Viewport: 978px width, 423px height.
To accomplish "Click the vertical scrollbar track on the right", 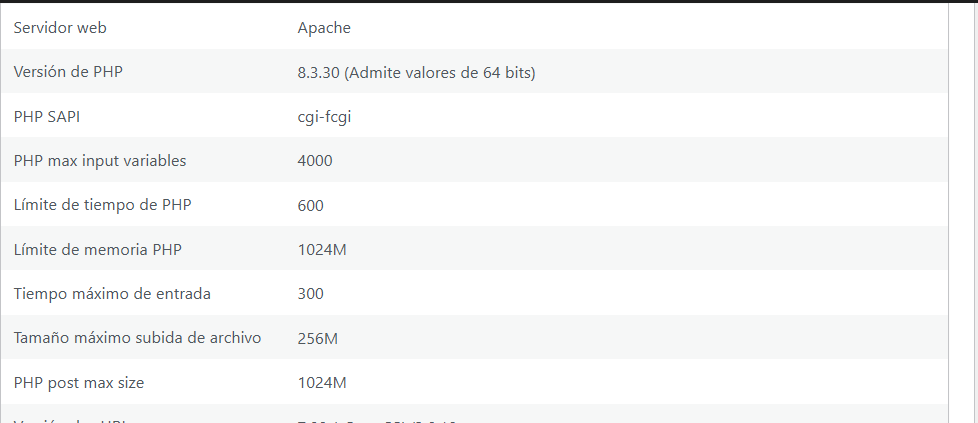I will pos(963,212).
